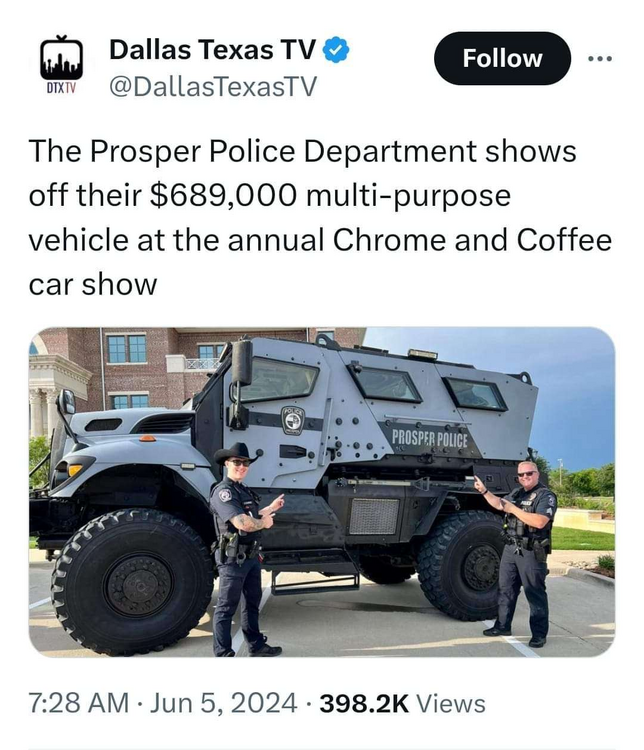Click the tweet text about Prosper Police Department

click(320, 218)
